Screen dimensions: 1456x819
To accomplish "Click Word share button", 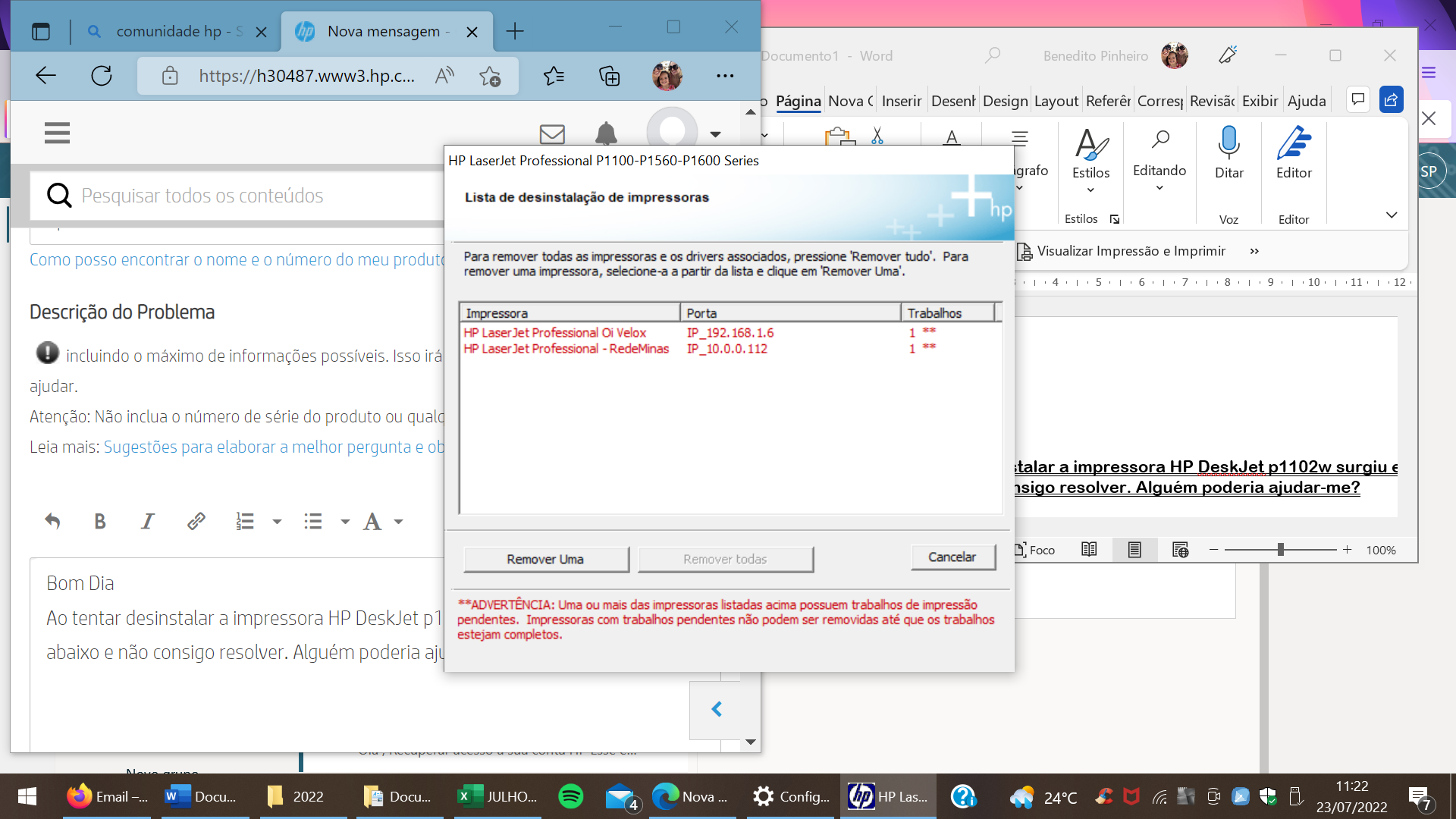I will tap(1392, 99).
